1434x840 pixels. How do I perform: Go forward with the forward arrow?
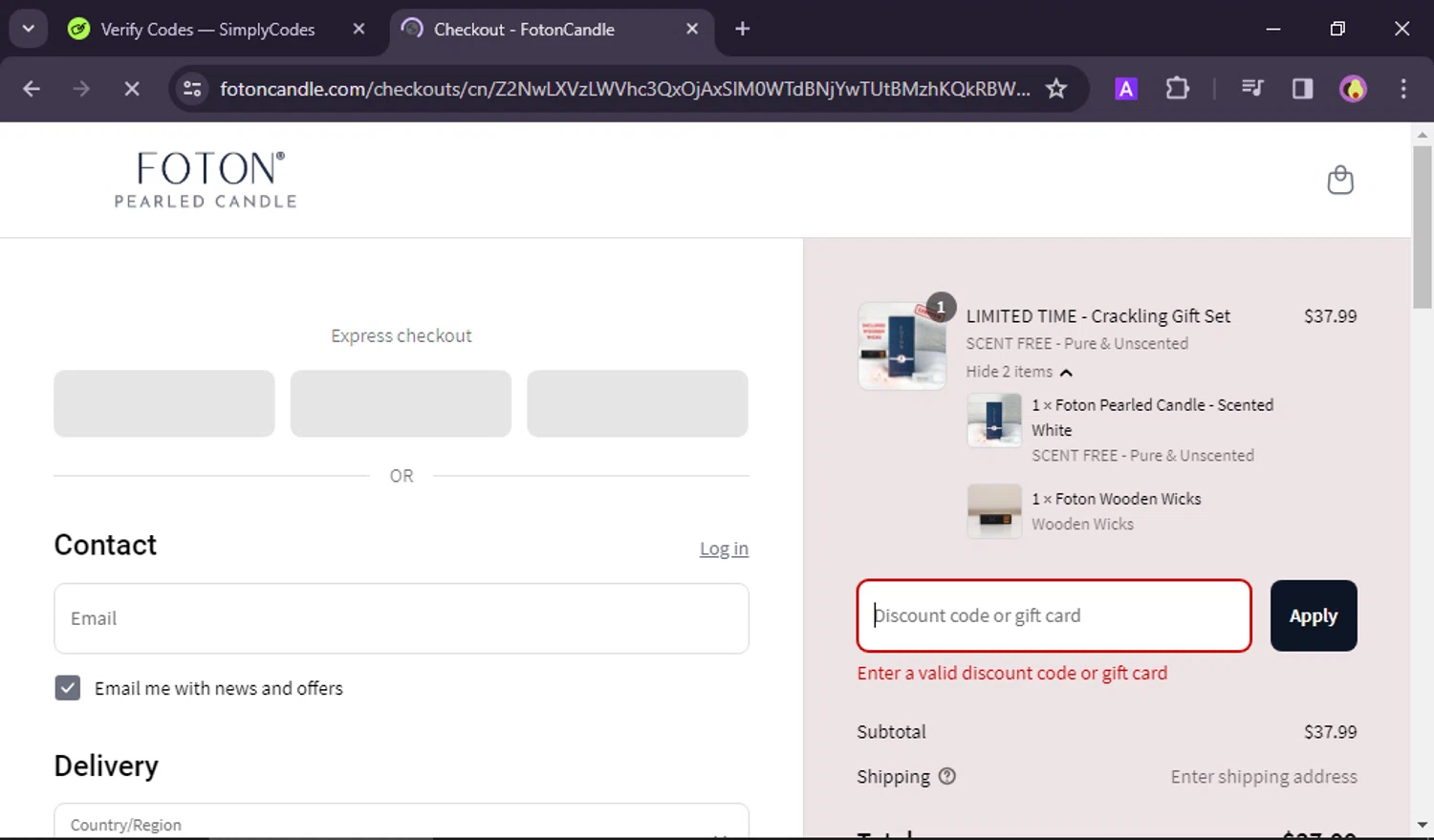(81, 89)
